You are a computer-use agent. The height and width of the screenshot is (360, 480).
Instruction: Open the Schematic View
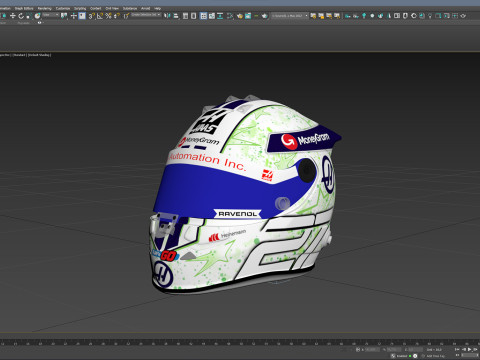pyautogui.click(x=220, y=16)
